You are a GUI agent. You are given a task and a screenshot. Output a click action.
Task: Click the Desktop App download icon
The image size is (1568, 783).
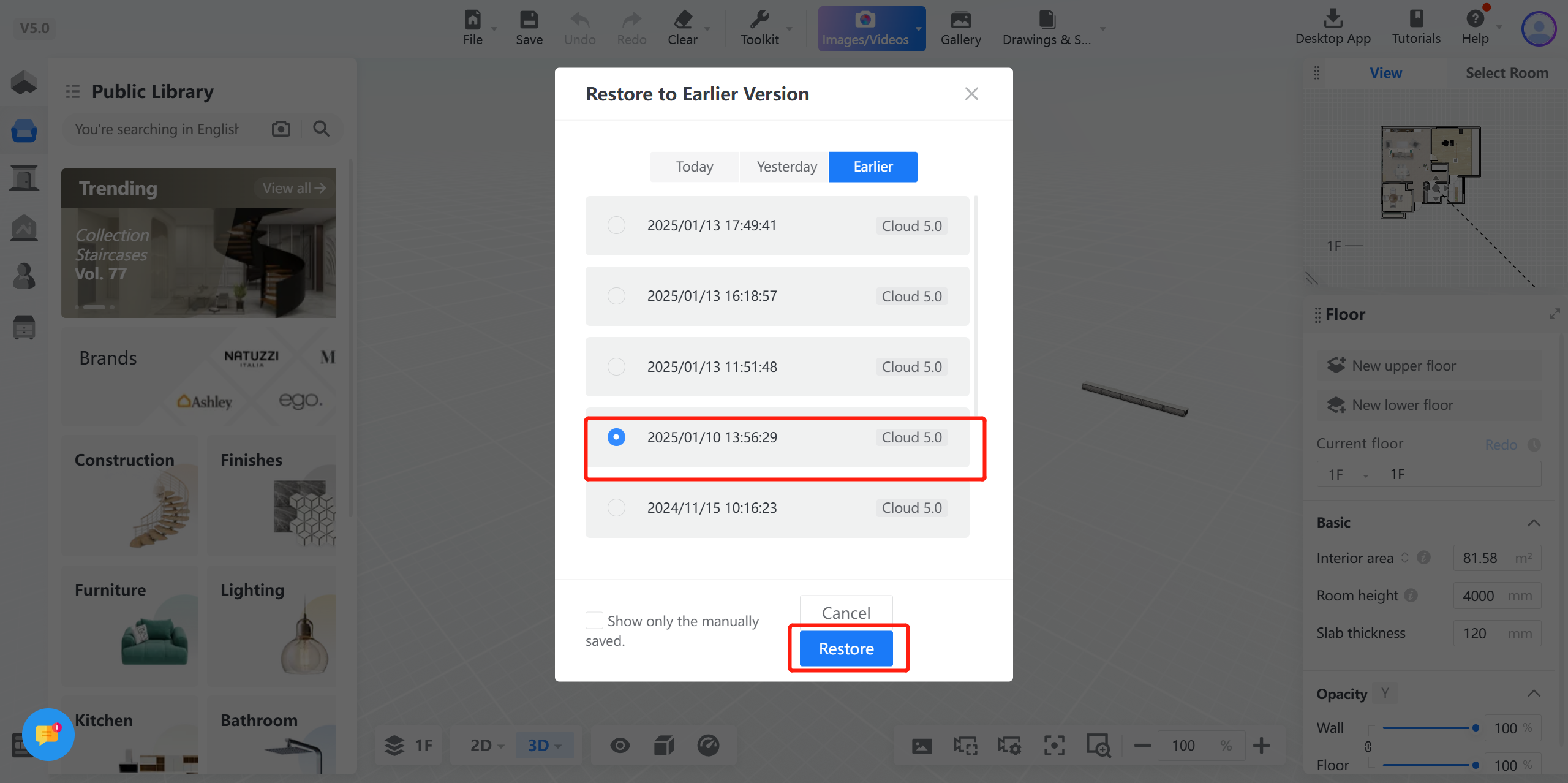[1333, 18]
